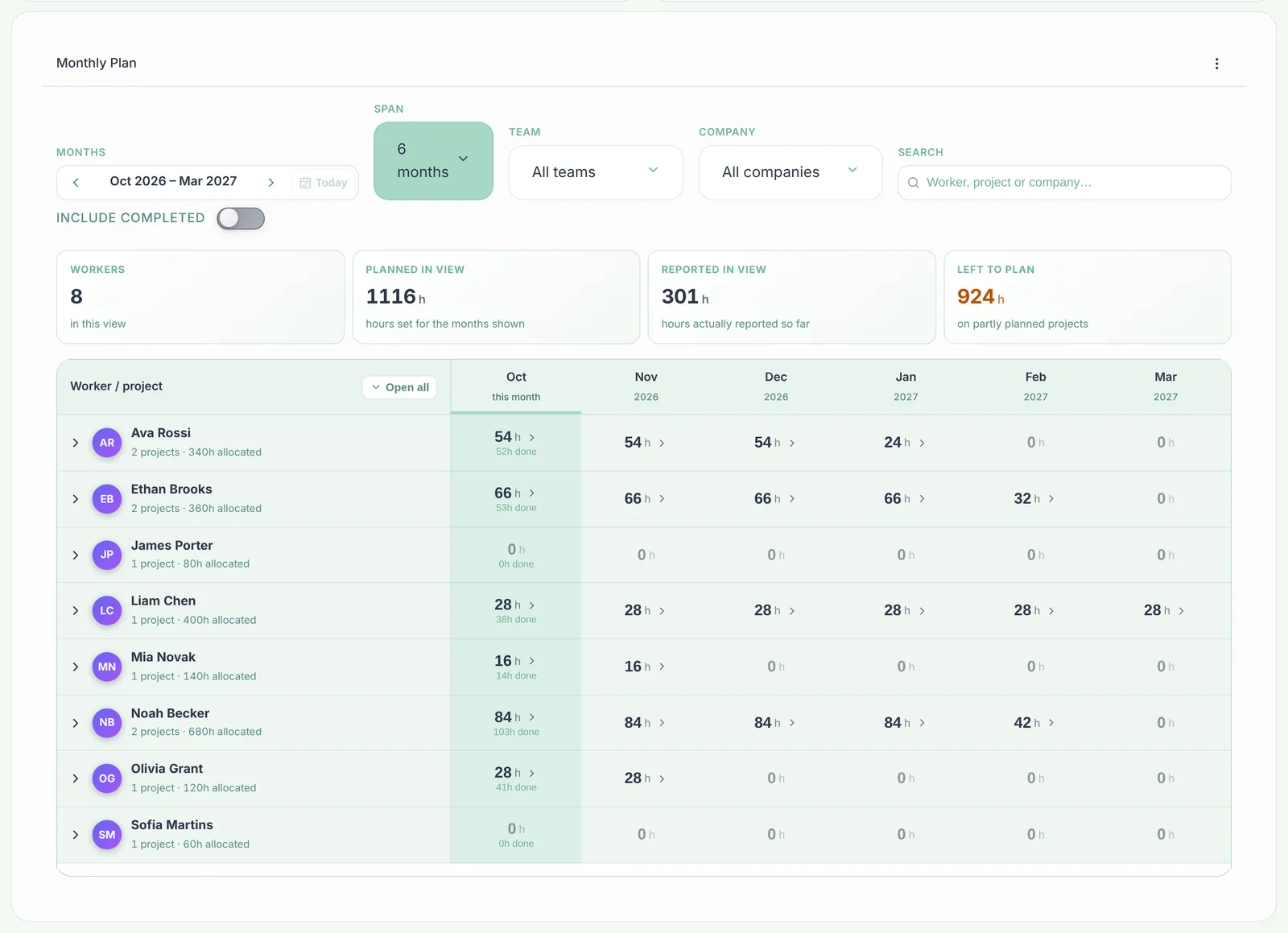Open Liam Chen's March 28h cell
Viewport: 1288px width, 933px height.
1164,611
